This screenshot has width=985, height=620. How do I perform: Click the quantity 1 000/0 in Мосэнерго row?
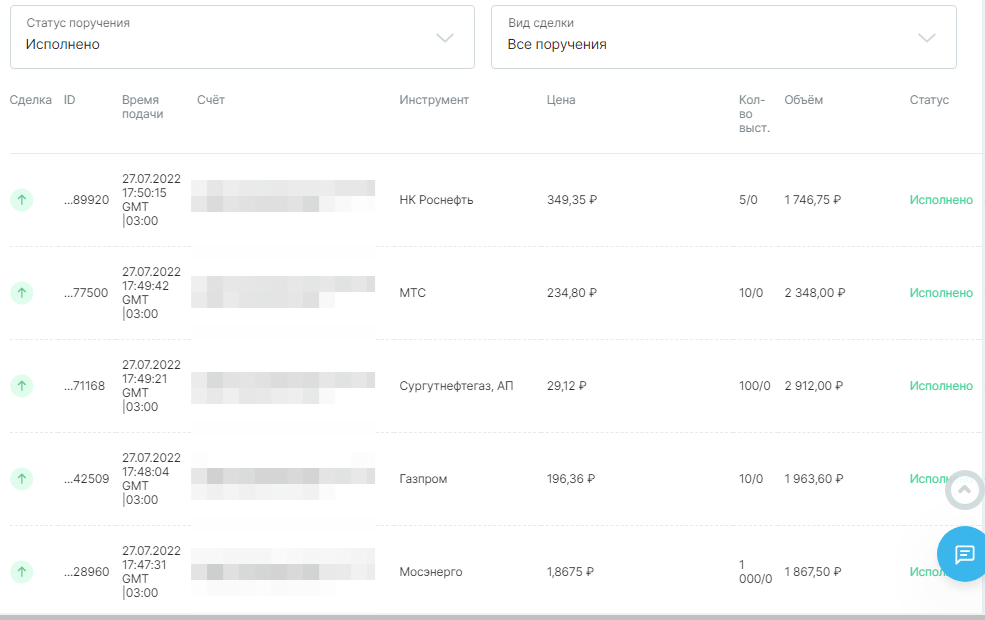[x=755, y=572]
